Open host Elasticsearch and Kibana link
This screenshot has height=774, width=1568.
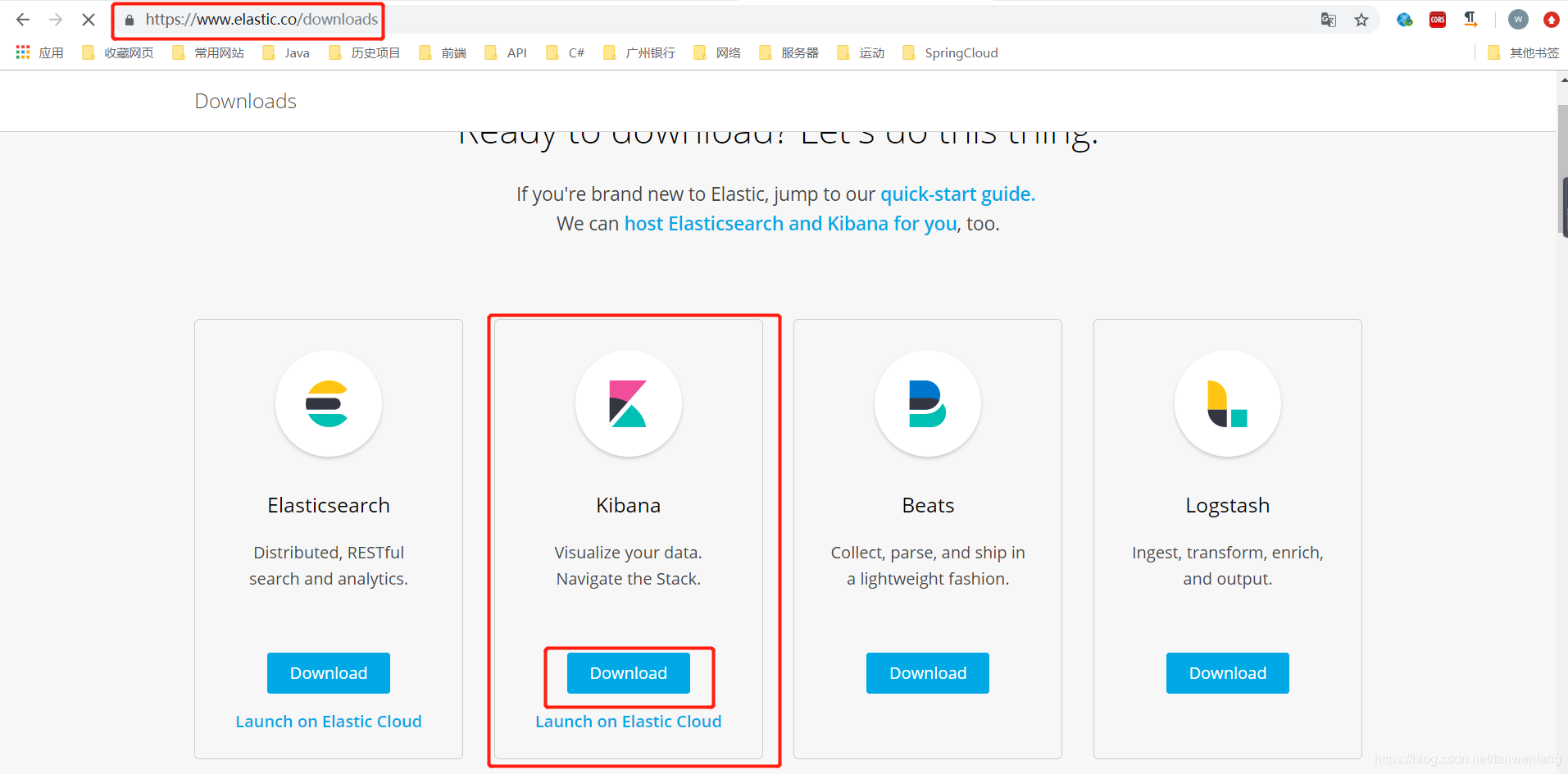pos(790,224)
